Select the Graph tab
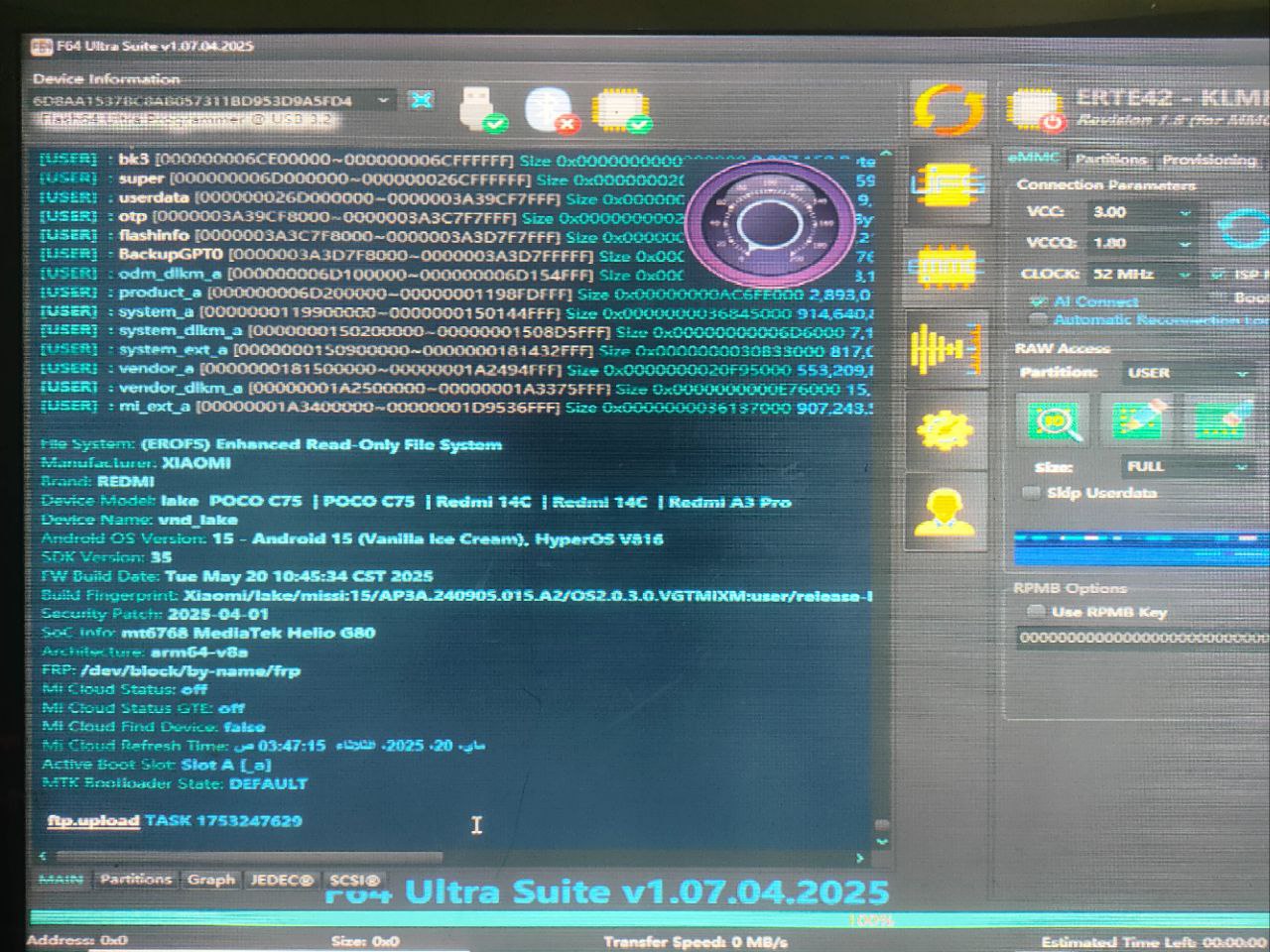Viewport: 1270px width, 952px height. tap(211, 880)
